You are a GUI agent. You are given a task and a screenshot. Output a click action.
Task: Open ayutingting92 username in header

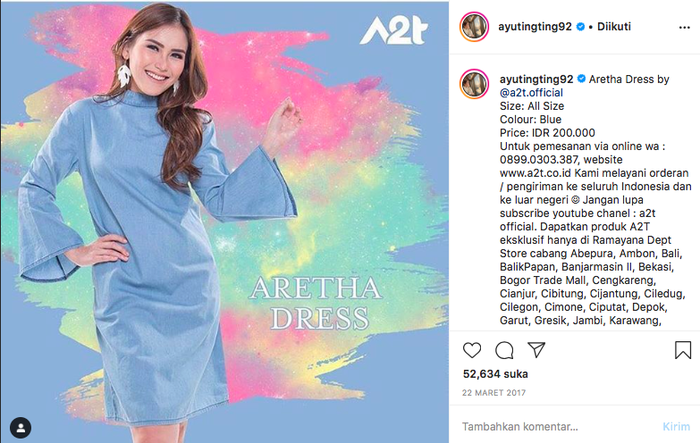(x=535, y=26)
